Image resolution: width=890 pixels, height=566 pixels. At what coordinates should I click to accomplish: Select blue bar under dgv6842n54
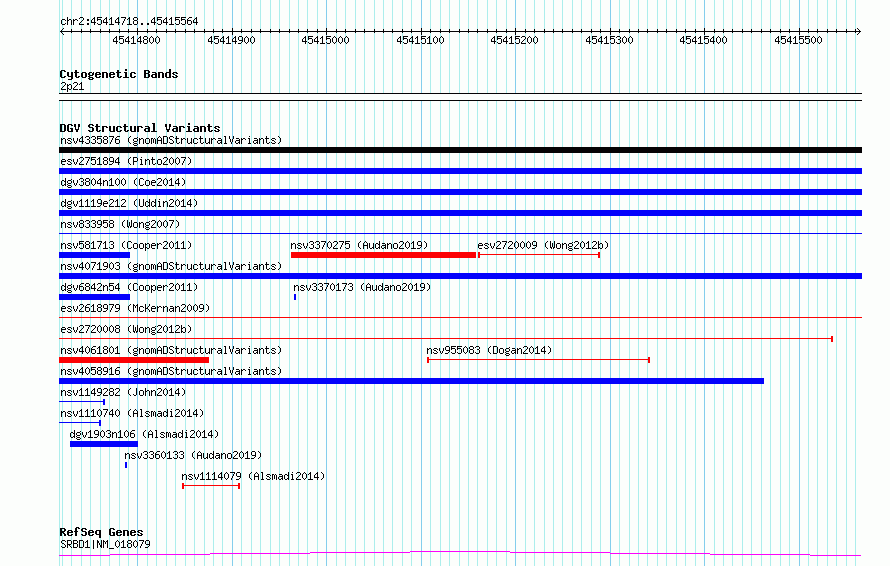pos(94,297)
